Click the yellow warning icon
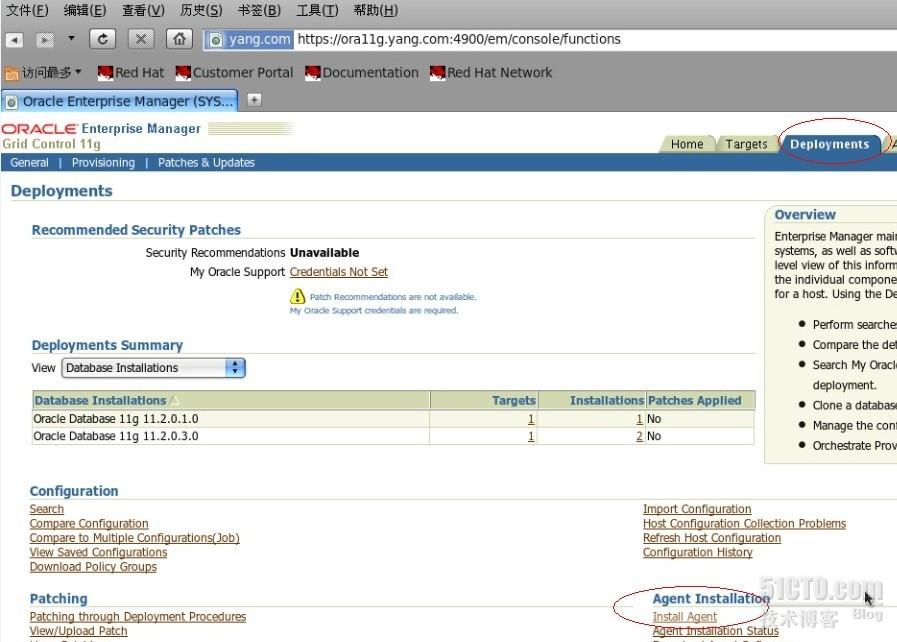Screen dimensions: 897x642 297,296
